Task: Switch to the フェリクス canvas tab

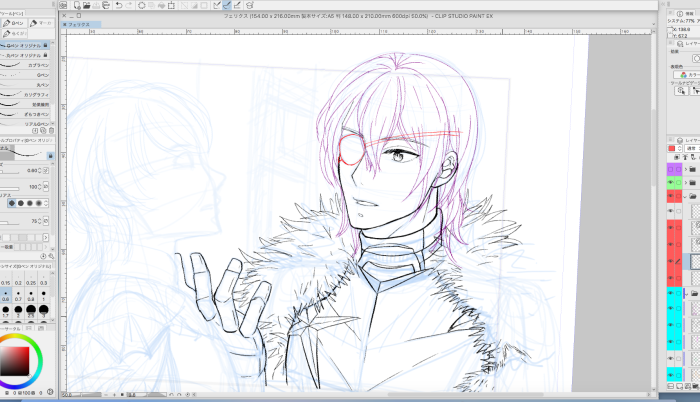Action: pyautogui.click(x=79, y=25)
